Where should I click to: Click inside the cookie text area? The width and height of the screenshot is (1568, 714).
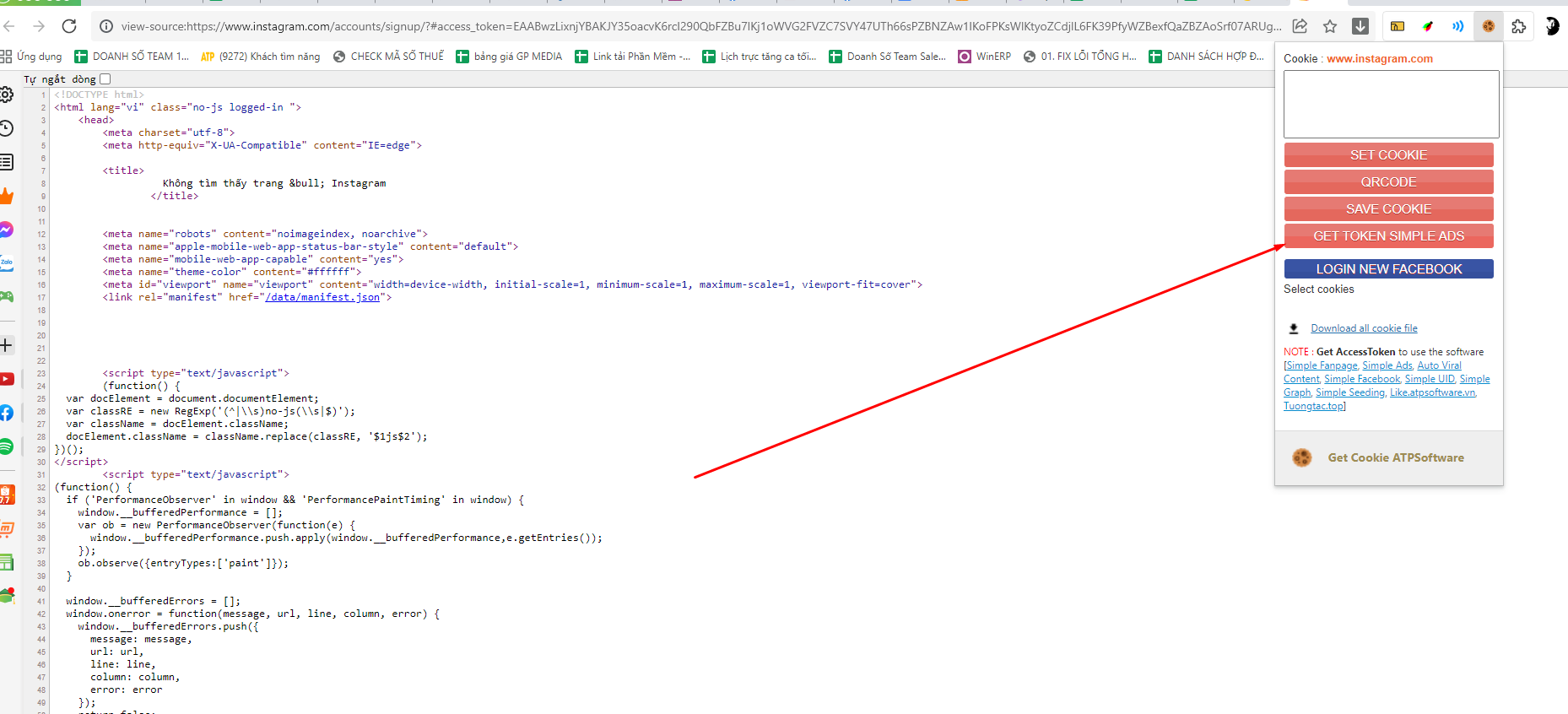coord(1391,104)
